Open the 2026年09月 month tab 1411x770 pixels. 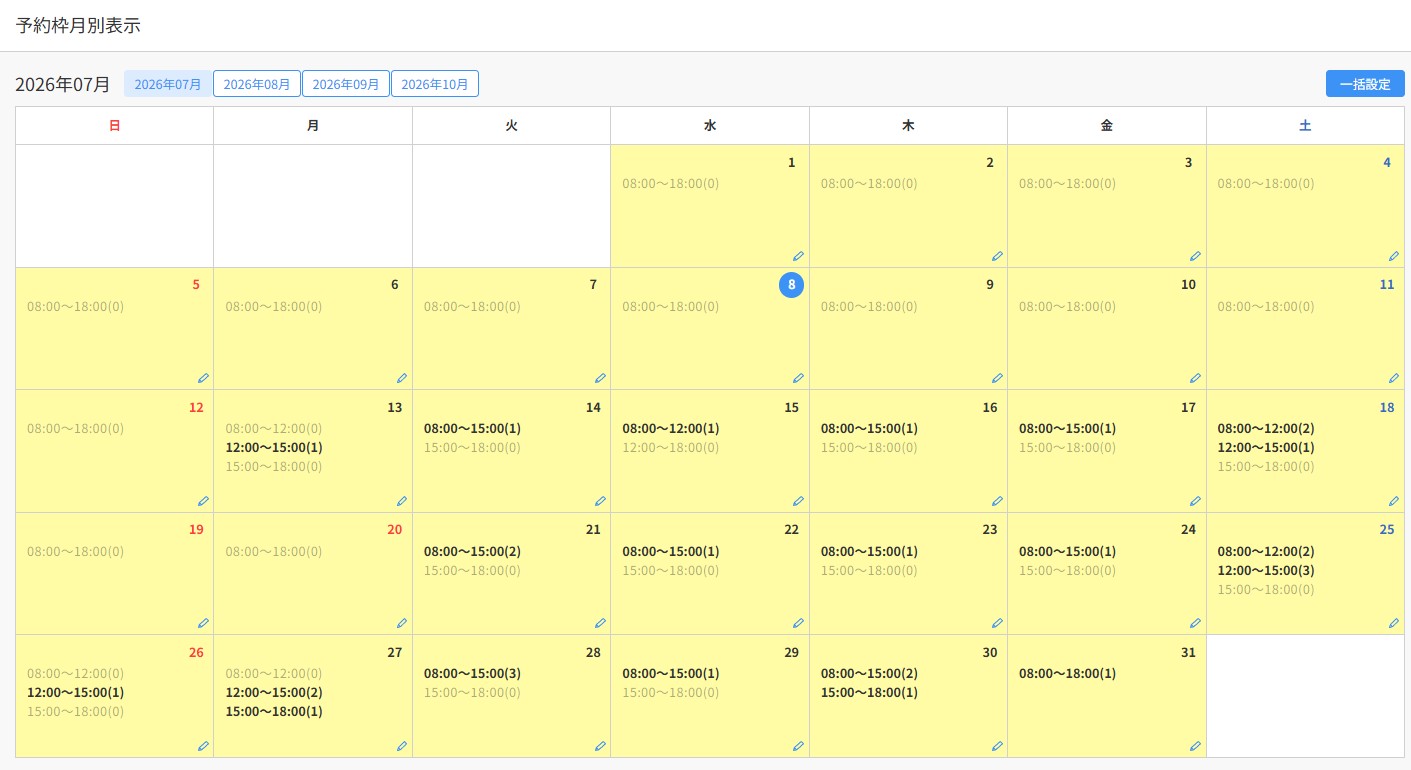point(346,84)
